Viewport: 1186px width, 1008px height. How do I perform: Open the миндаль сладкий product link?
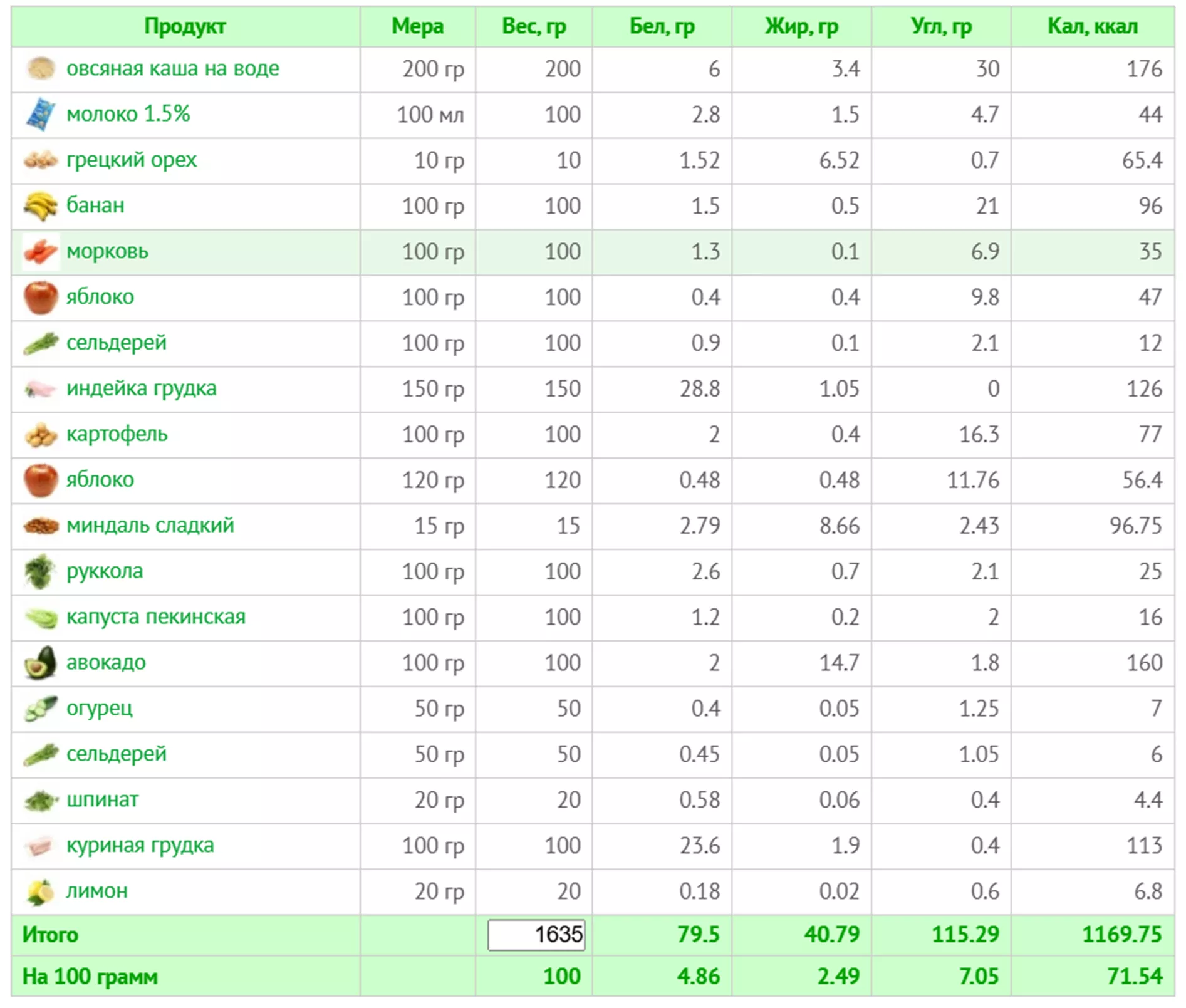tap(150, 525)
